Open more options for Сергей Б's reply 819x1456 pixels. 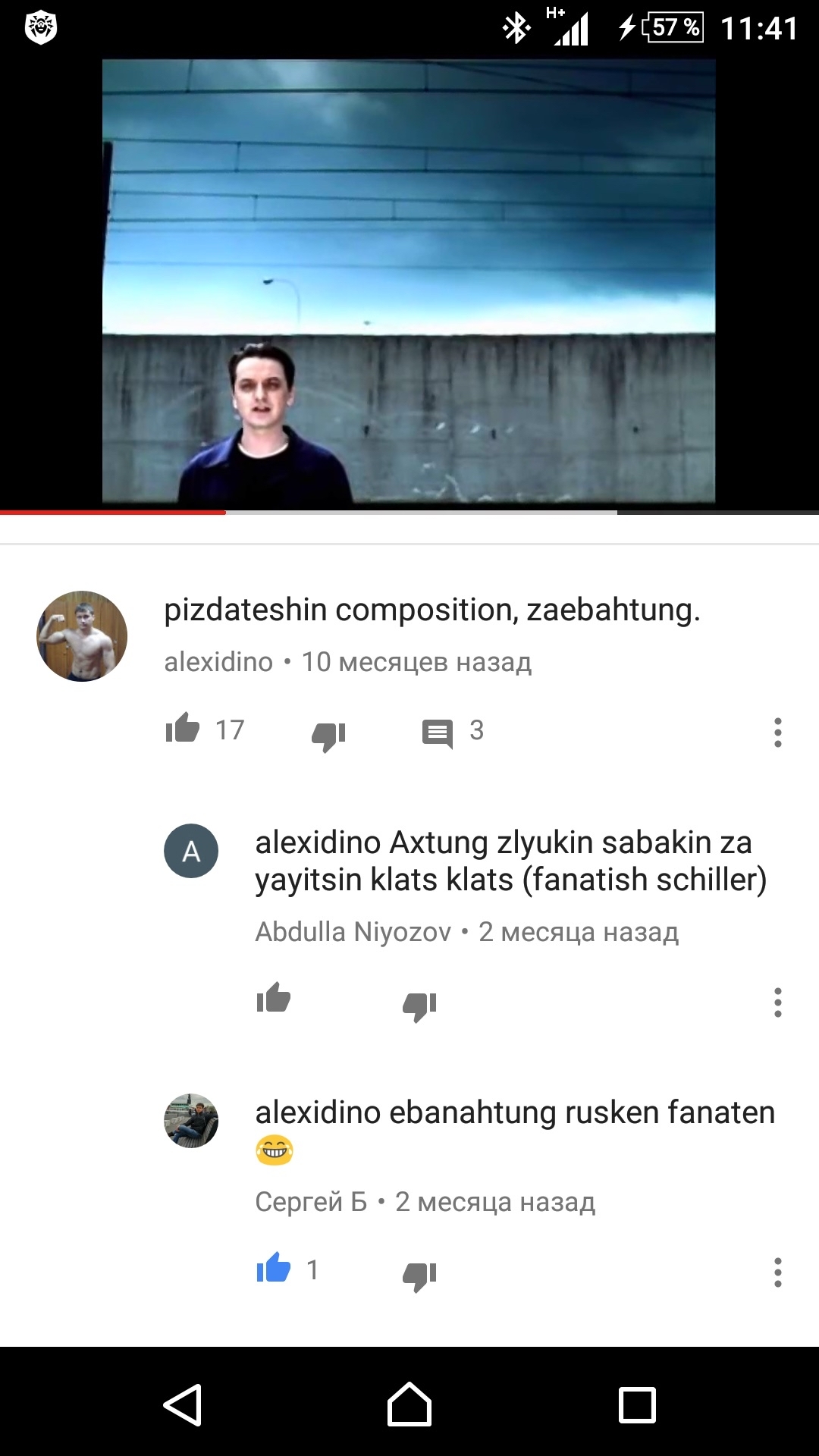tap(777, 1272)
